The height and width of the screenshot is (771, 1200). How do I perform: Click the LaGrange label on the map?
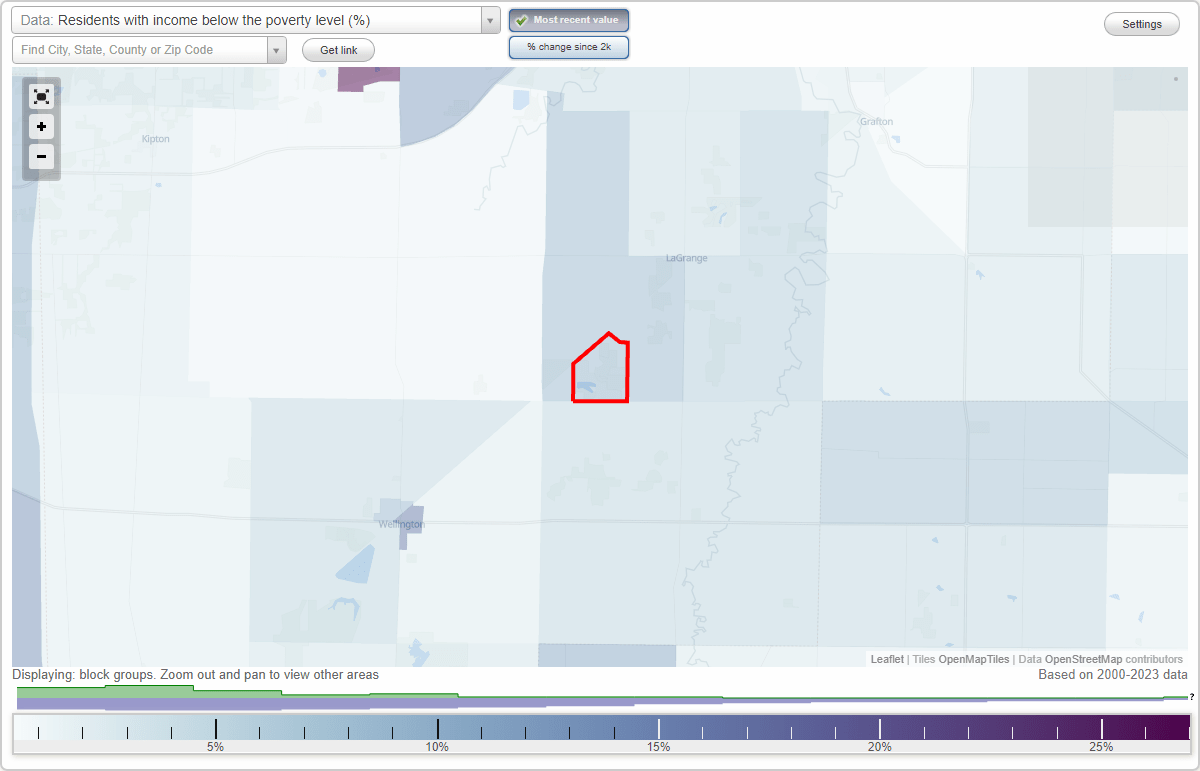(687, 257)
